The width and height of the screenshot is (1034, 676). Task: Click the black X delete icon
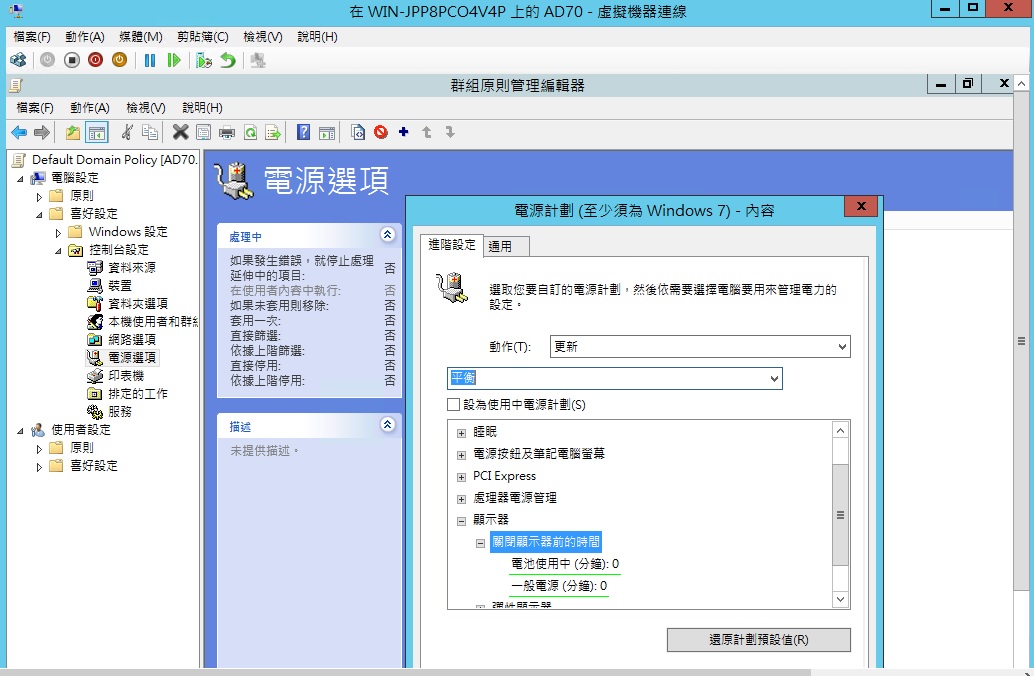tap(180, 132)
